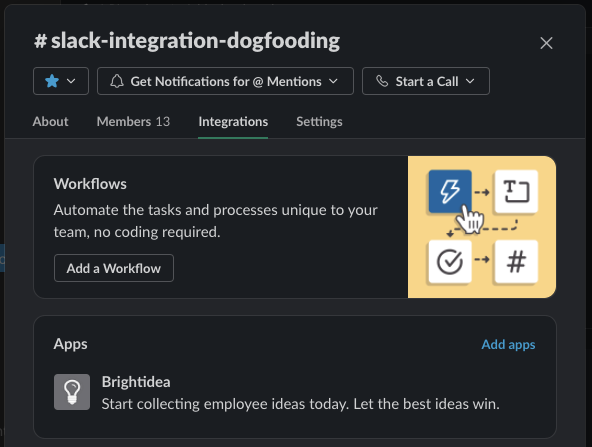Screen dimensions: 592x447
Task: Click the Add apps link
Action: pyautogui.click(x=508, y=344)
